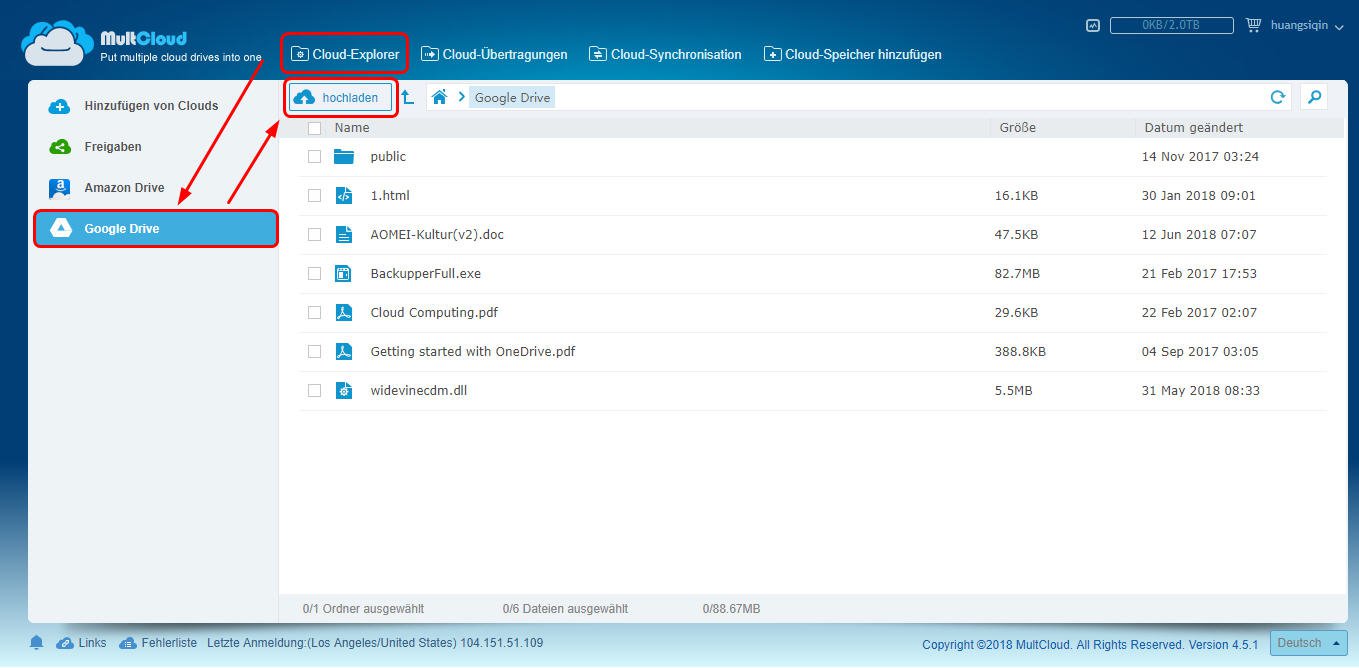
Task: Click the path address bar field
Action: point(858,97)
